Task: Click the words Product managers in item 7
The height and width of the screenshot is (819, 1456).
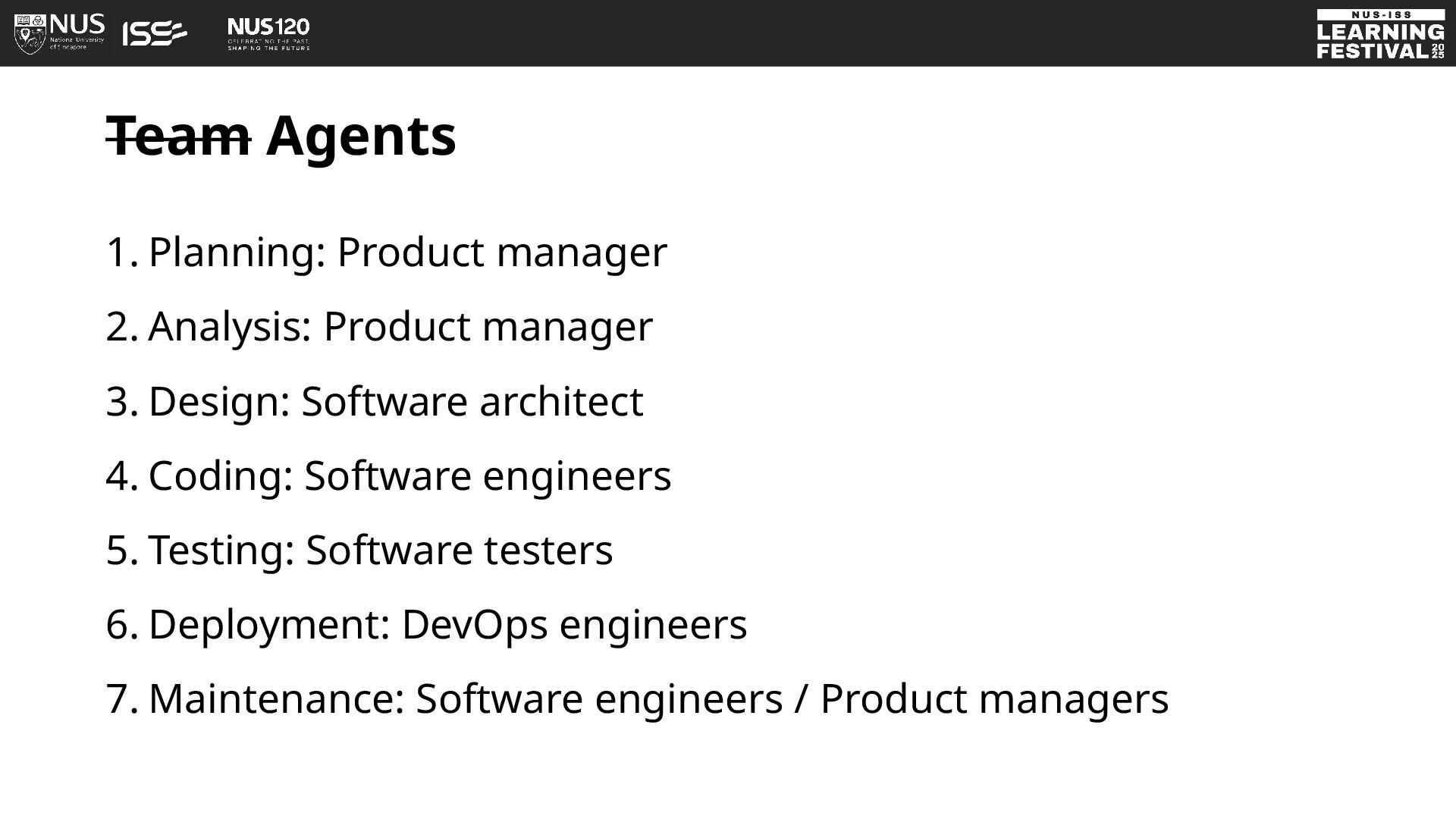Action: point(994,698)
